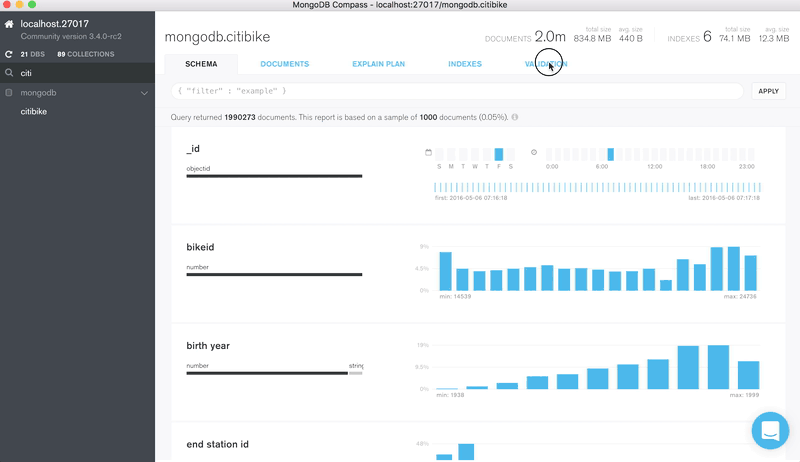Click the 'birth year' field name
The image size is (800, 462).
pyautogui.click(x=208, y=346)
